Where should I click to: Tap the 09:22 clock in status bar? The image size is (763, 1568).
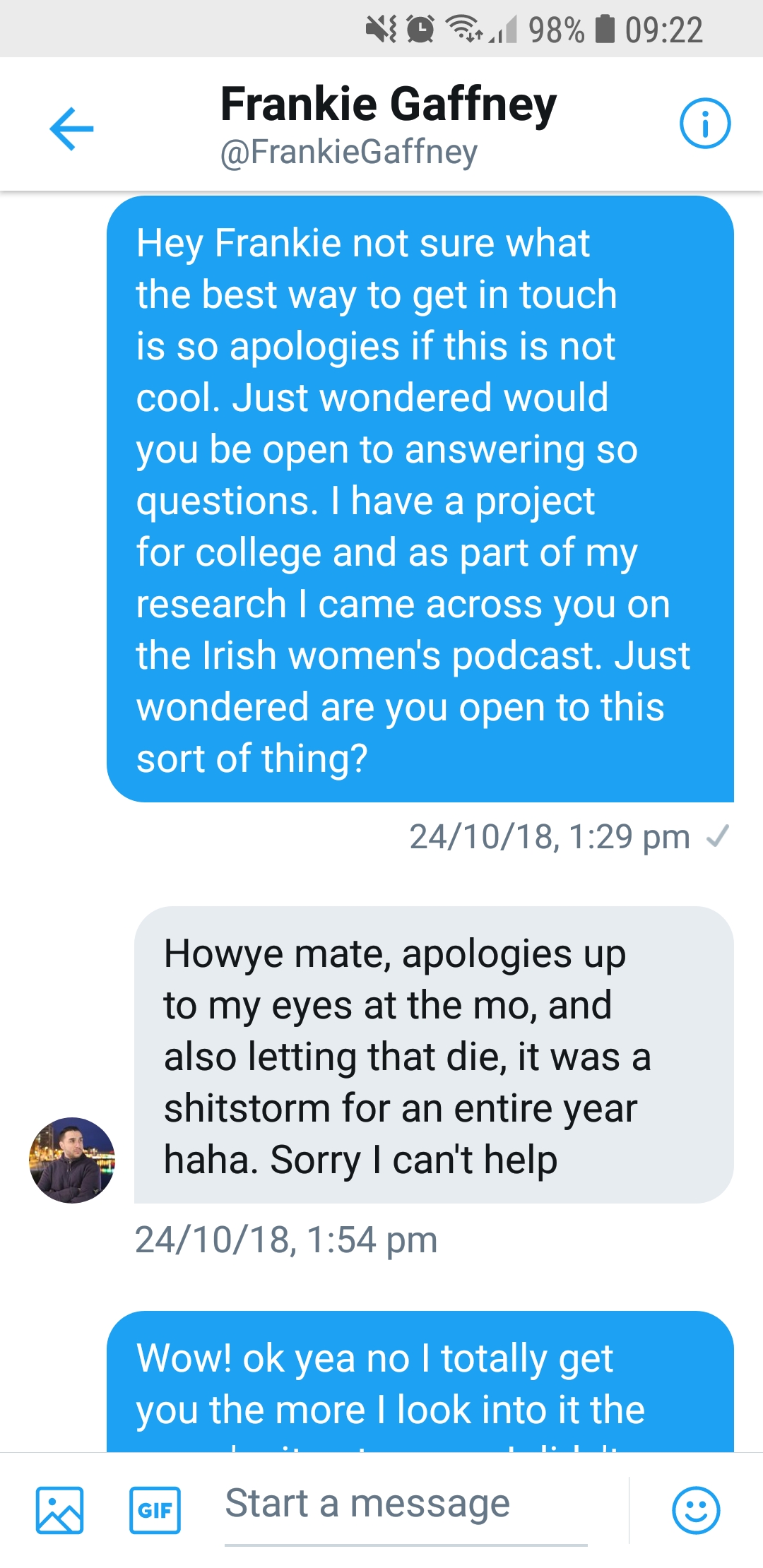pos(664,30)
